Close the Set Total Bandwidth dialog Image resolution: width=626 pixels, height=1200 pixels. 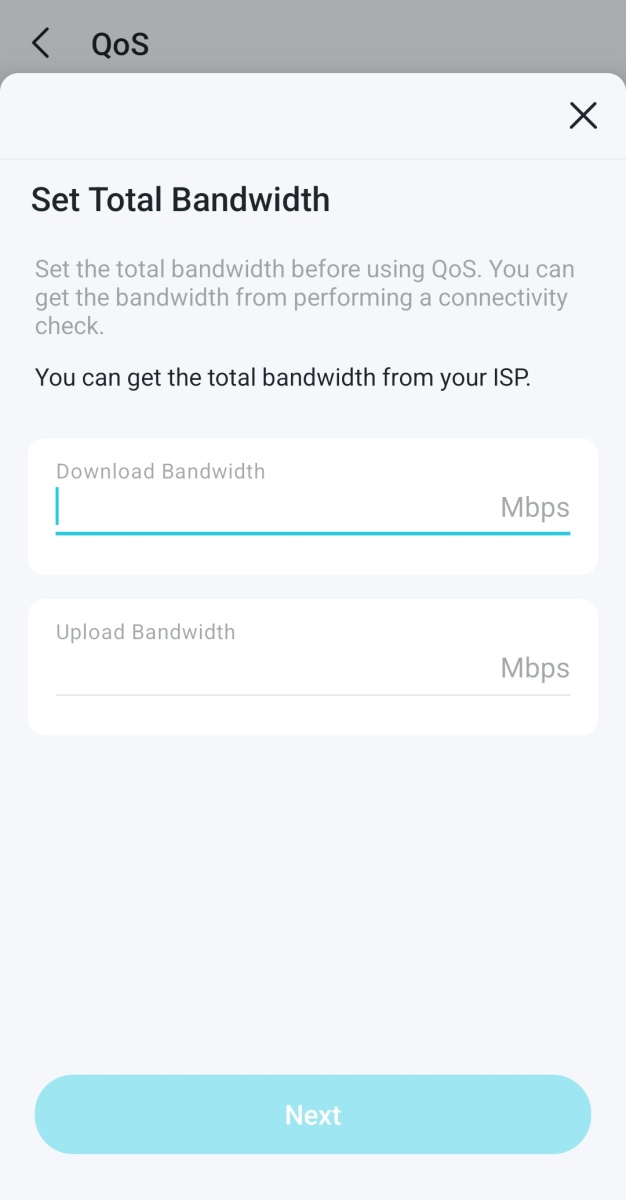tap(583, 115)
